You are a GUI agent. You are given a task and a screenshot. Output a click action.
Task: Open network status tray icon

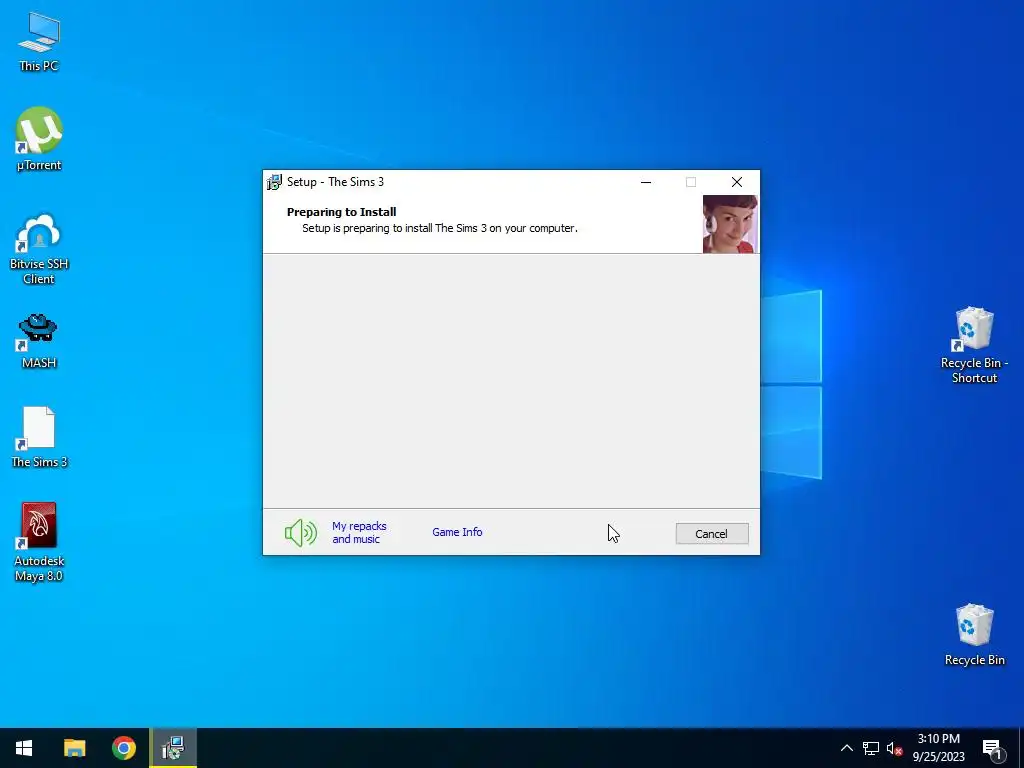tap(871, 748)
